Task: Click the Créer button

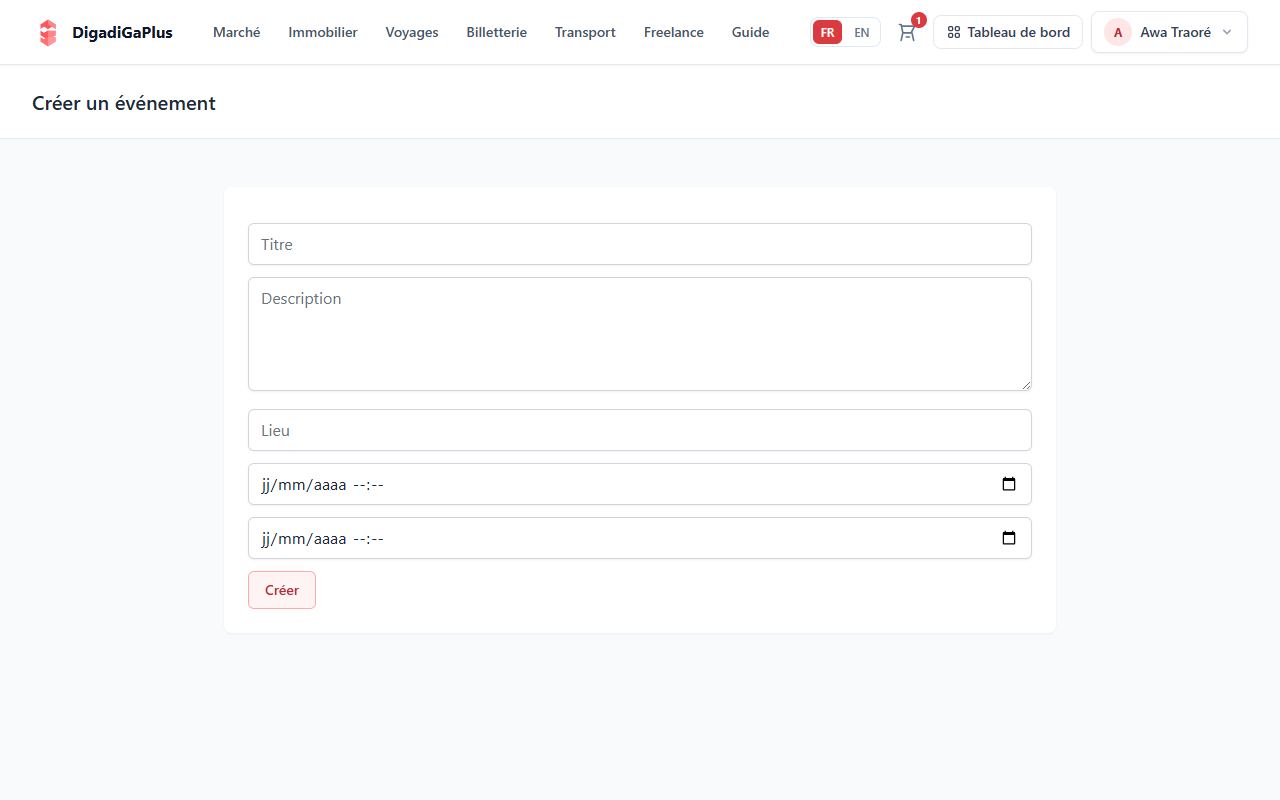Action: (x=282, y=590)
